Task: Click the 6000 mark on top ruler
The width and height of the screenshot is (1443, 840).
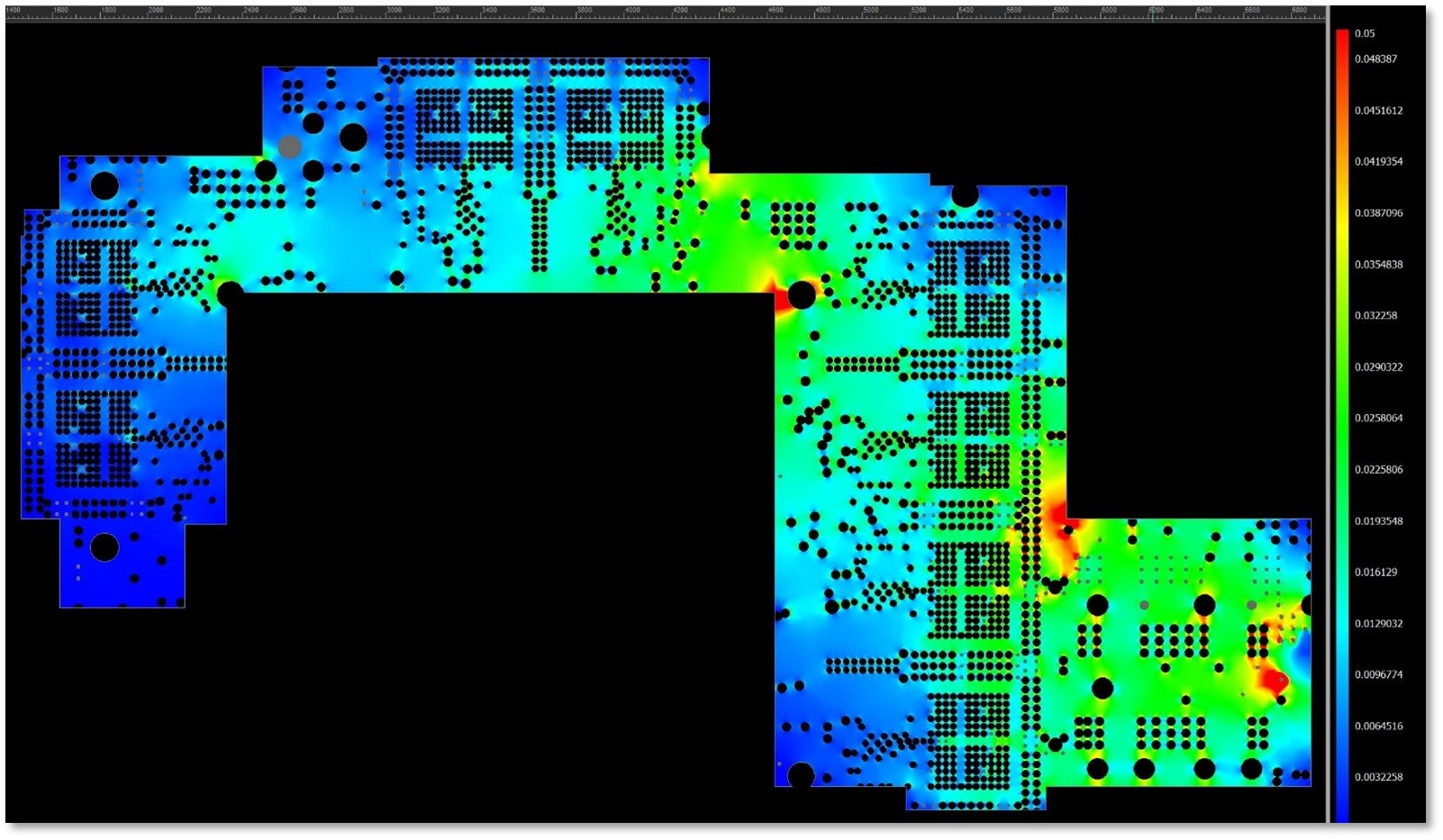Action: [1109, 10]
